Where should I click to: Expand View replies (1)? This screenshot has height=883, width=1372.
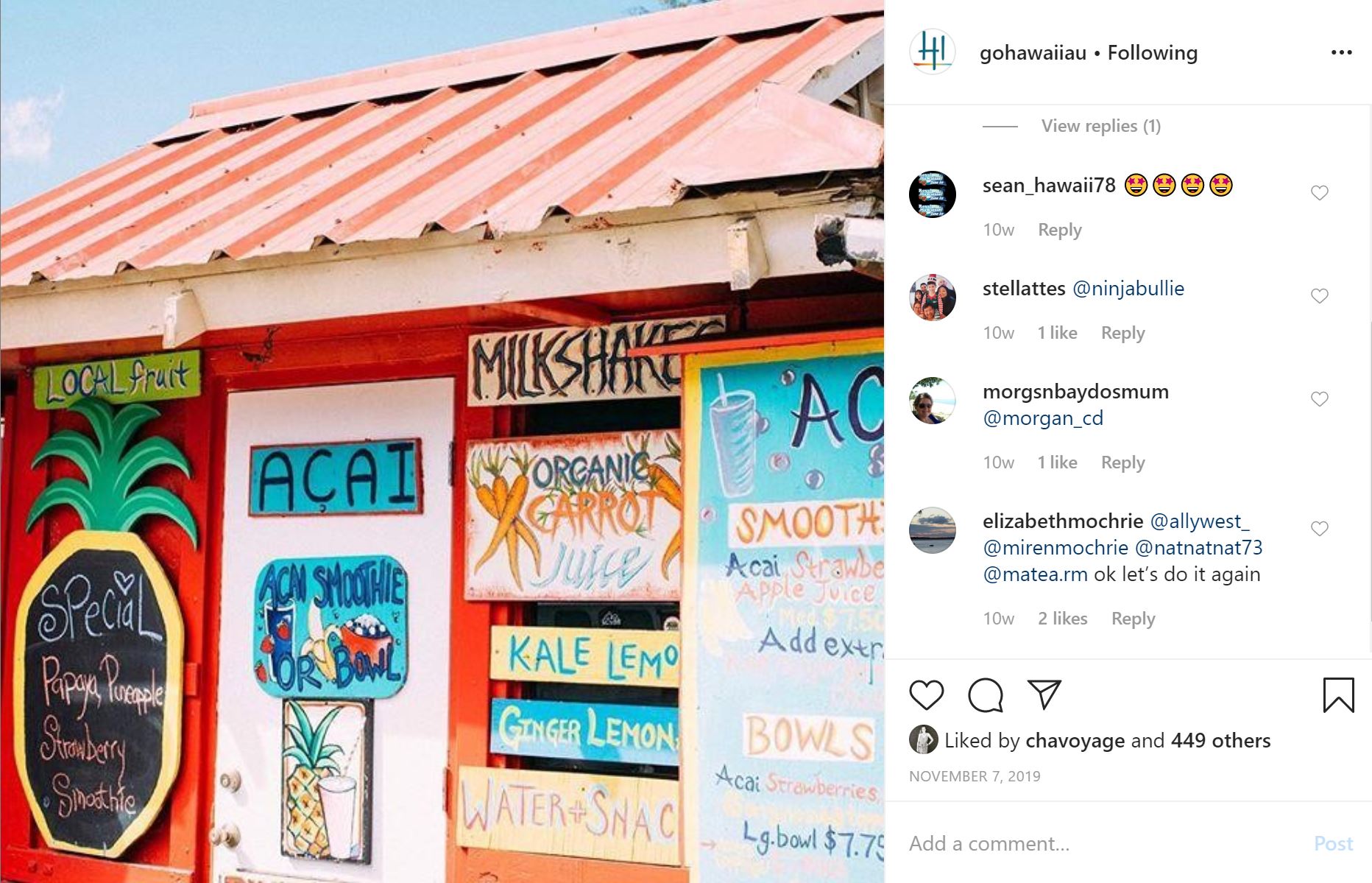coord(1100,126)
